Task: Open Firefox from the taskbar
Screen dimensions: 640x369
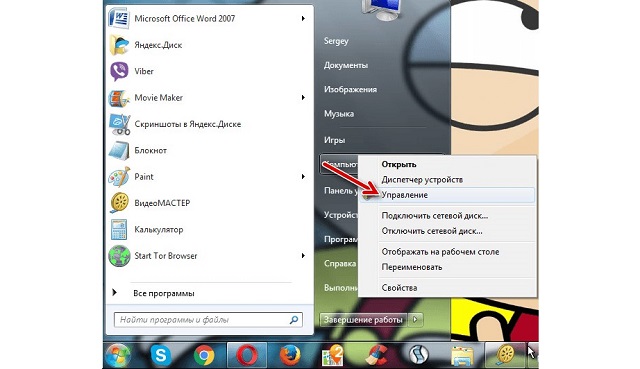Action: click(290, 356)
